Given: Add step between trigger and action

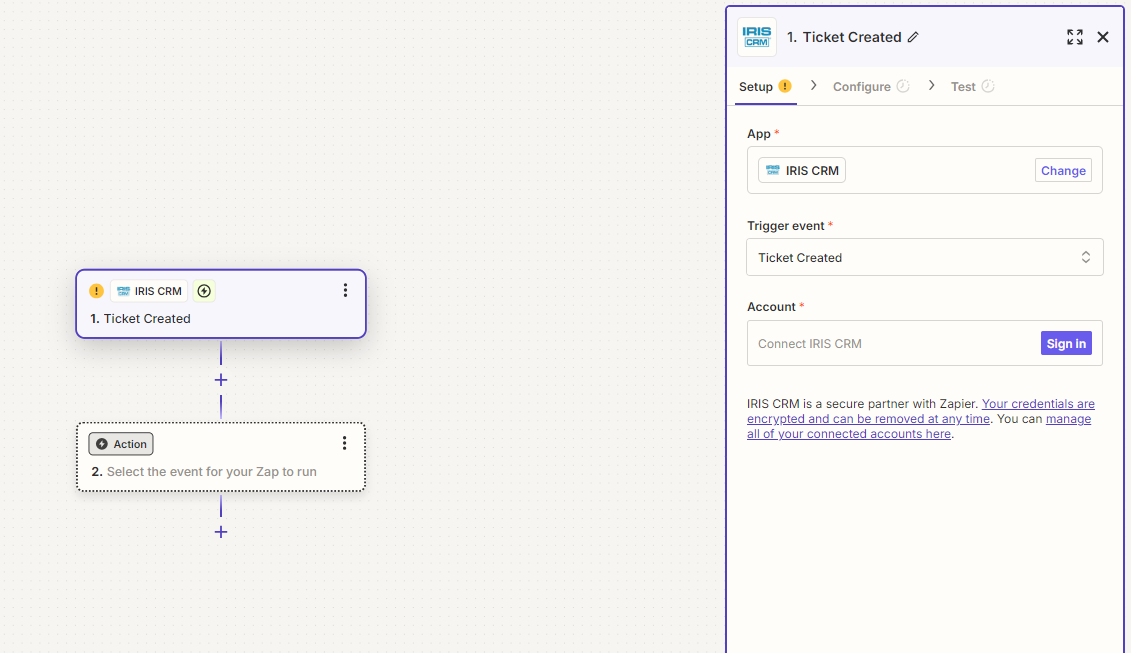Looking at the screenshot, I should (221, 380).
